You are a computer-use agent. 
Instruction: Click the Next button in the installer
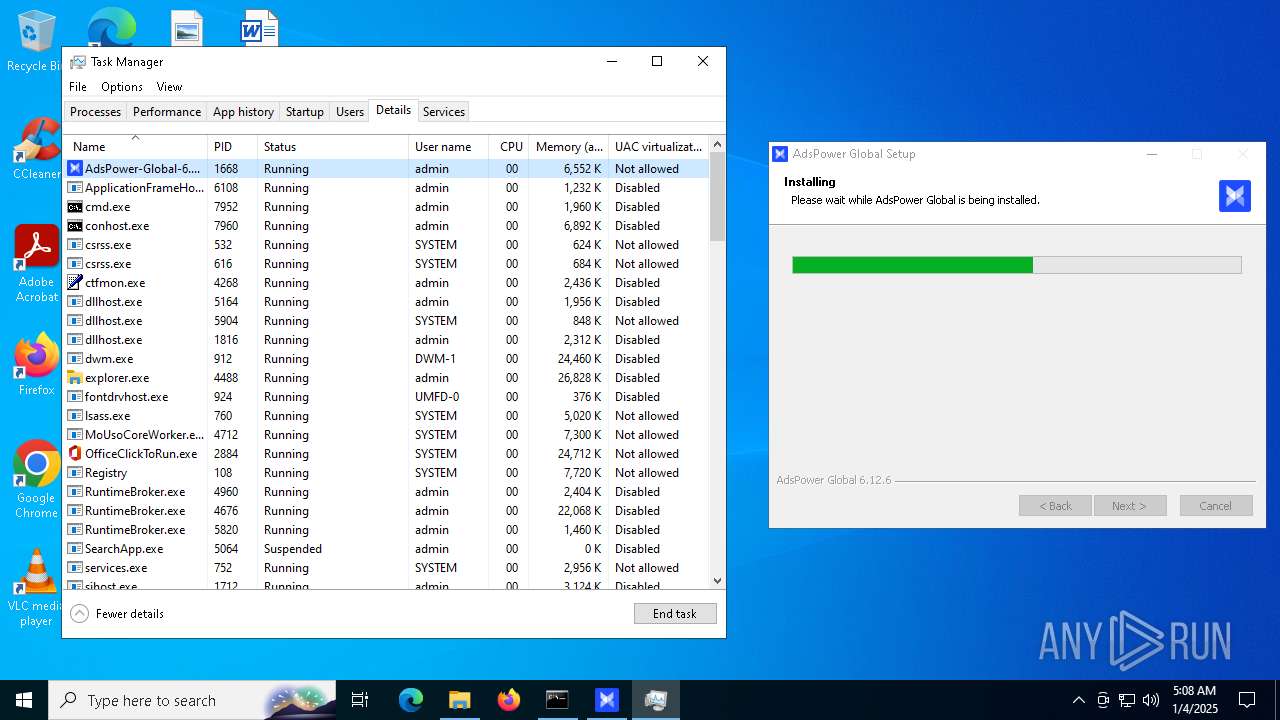pyautogui.click(x=1130, y=506)
